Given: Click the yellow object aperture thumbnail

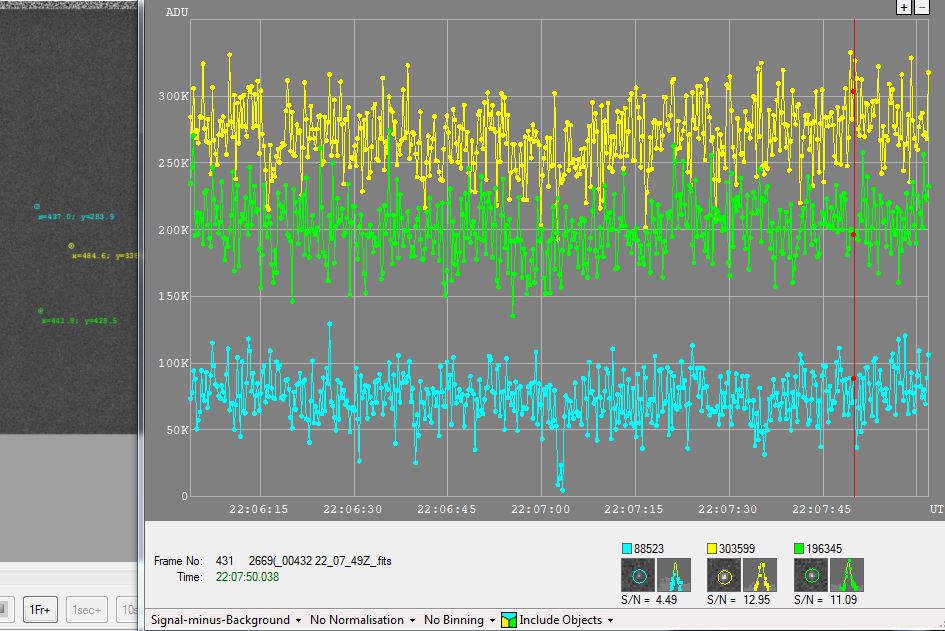Looking at the screenshot, I should click(725, 575).
